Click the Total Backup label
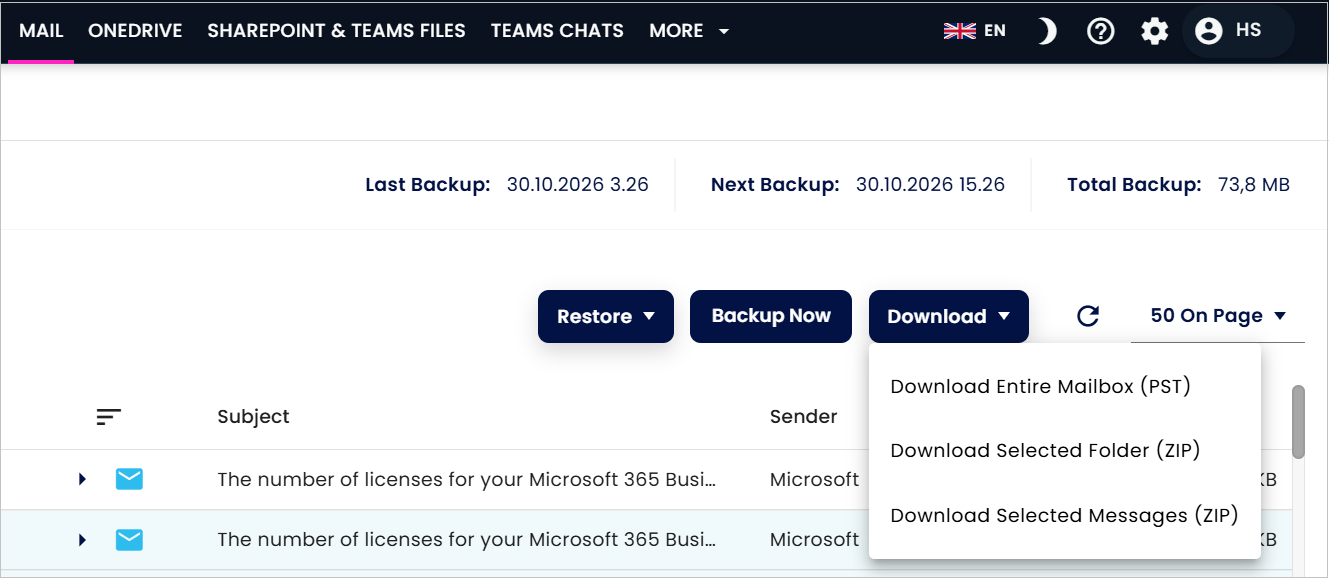Viewport: 1329px width, 578px height. 1134,185
